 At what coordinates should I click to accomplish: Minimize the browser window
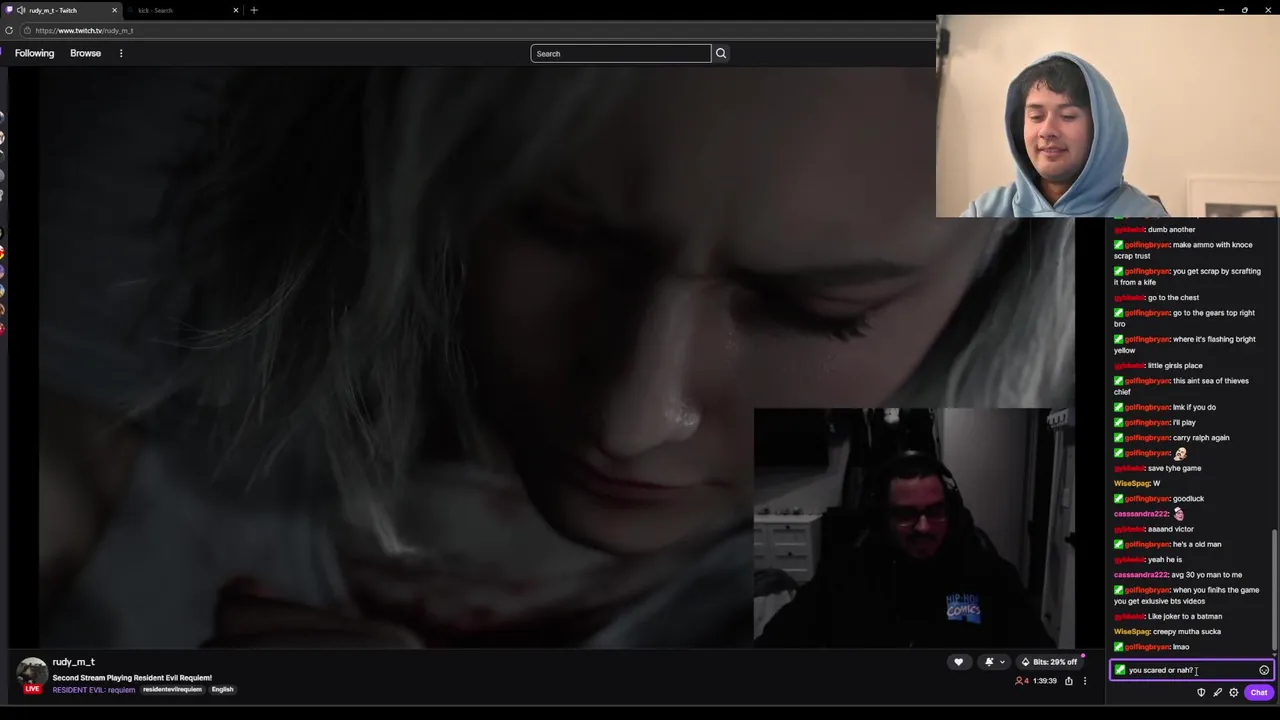1221,10
